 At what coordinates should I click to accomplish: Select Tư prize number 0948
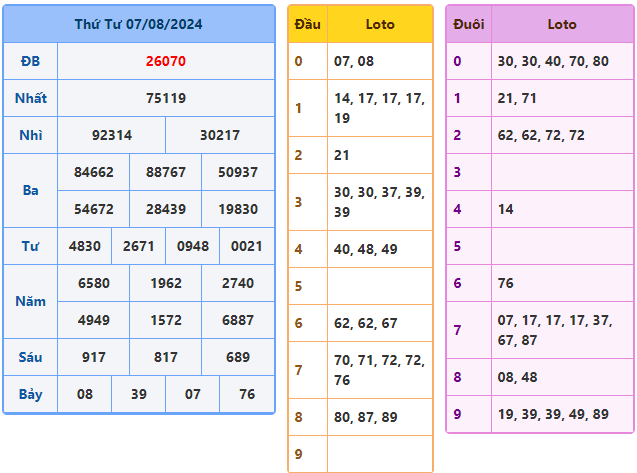[192, 246]
